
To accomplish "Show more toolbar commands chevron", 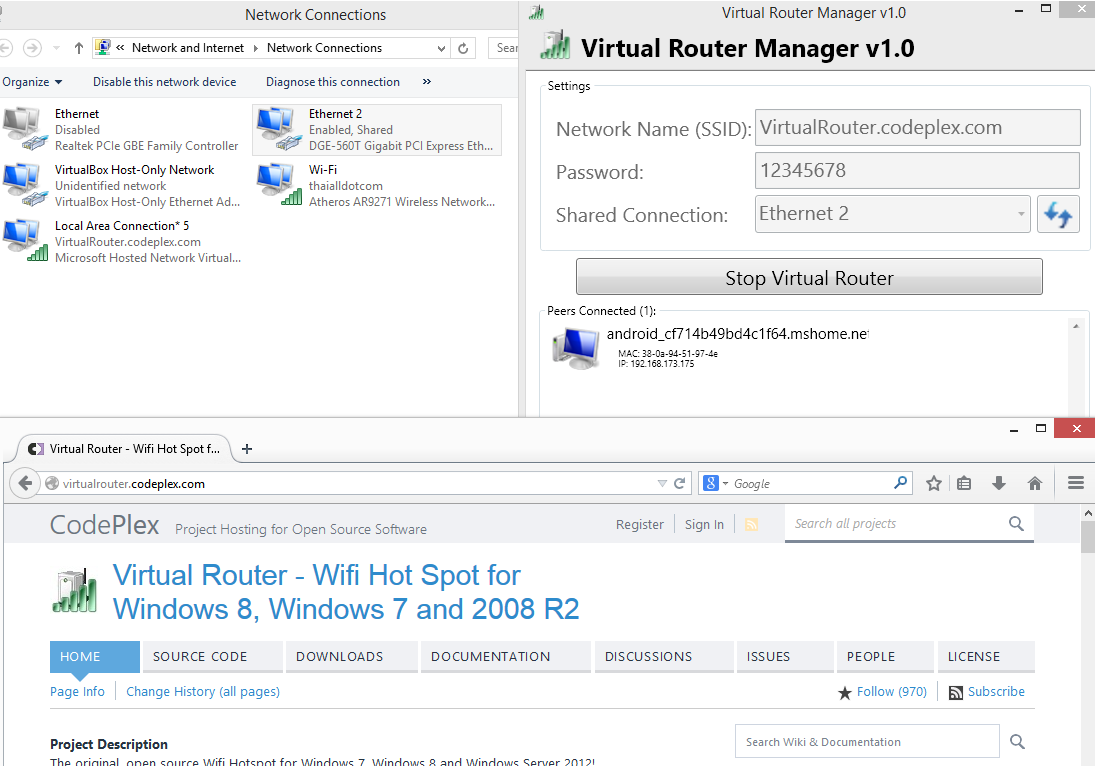I will click(427, 82).
